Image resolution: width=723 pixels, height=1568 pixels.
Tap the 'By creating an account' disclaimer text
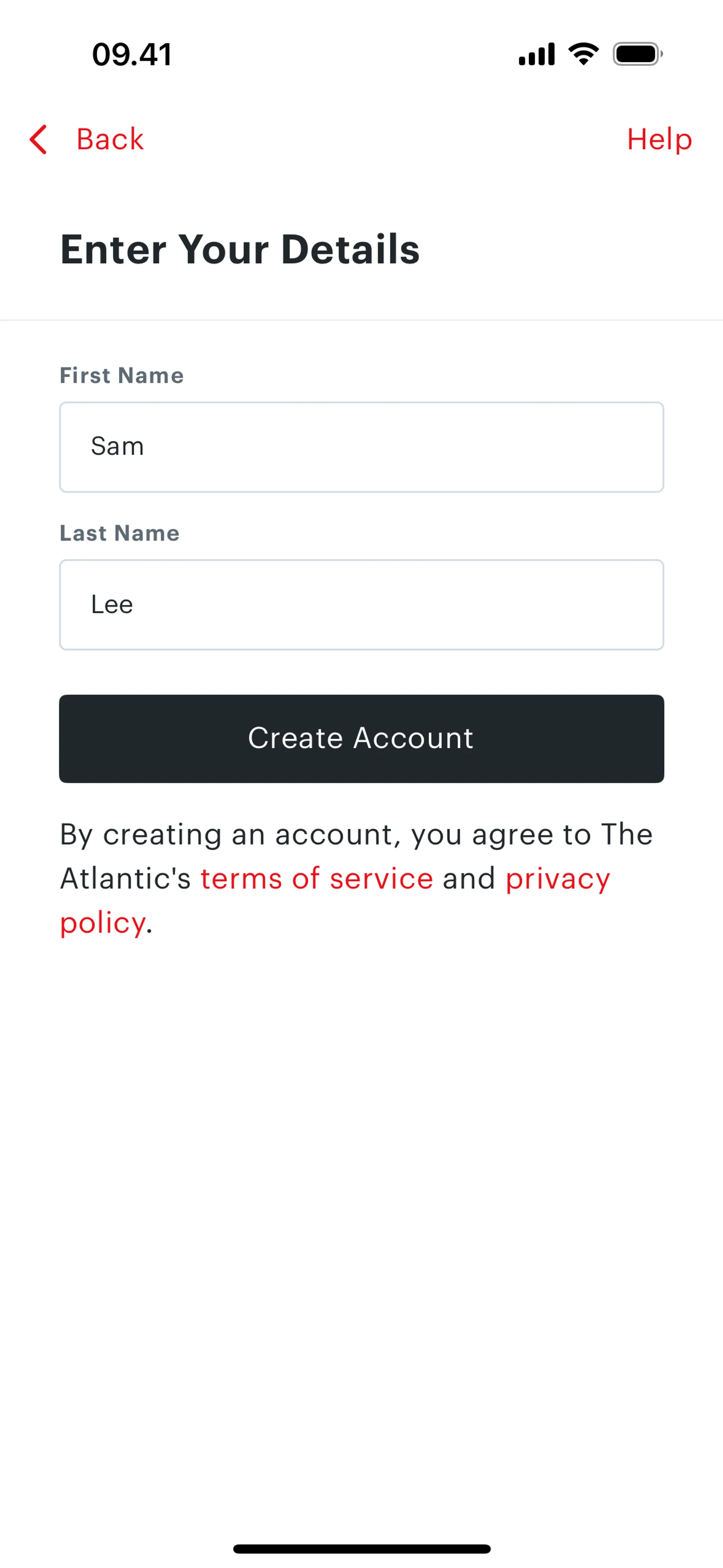pos(355,834)
